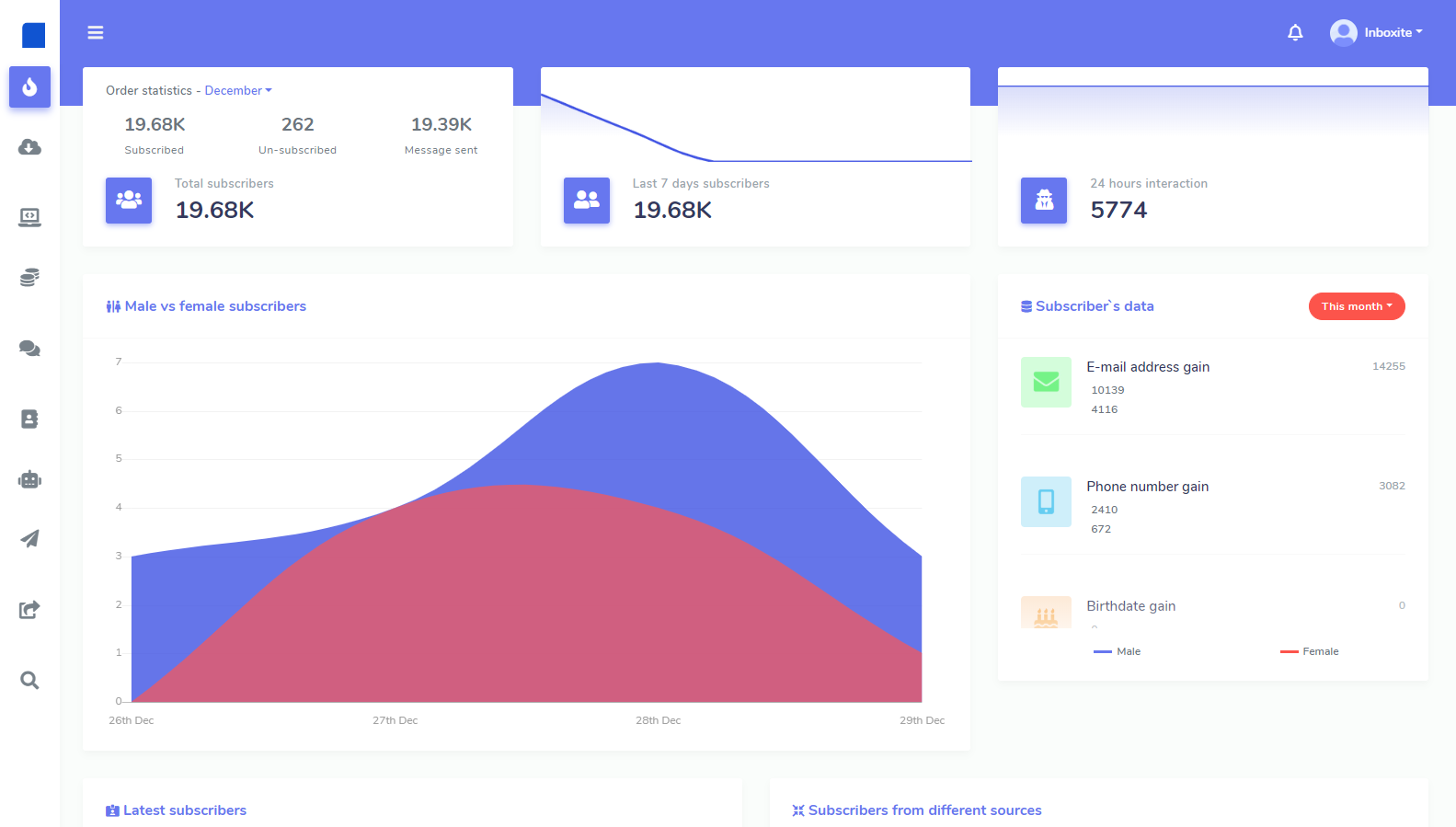The width and height of the screenshot is (1456, 827).
Task: Click the Birthdate gain label
Action: (1131, 606)
